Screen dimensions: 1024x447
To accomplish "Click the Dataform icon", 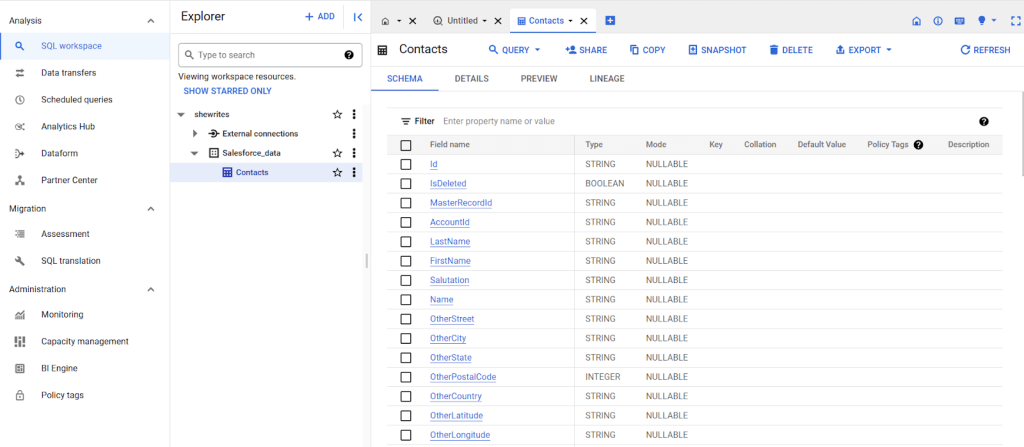I will click(x=20, y=154).
